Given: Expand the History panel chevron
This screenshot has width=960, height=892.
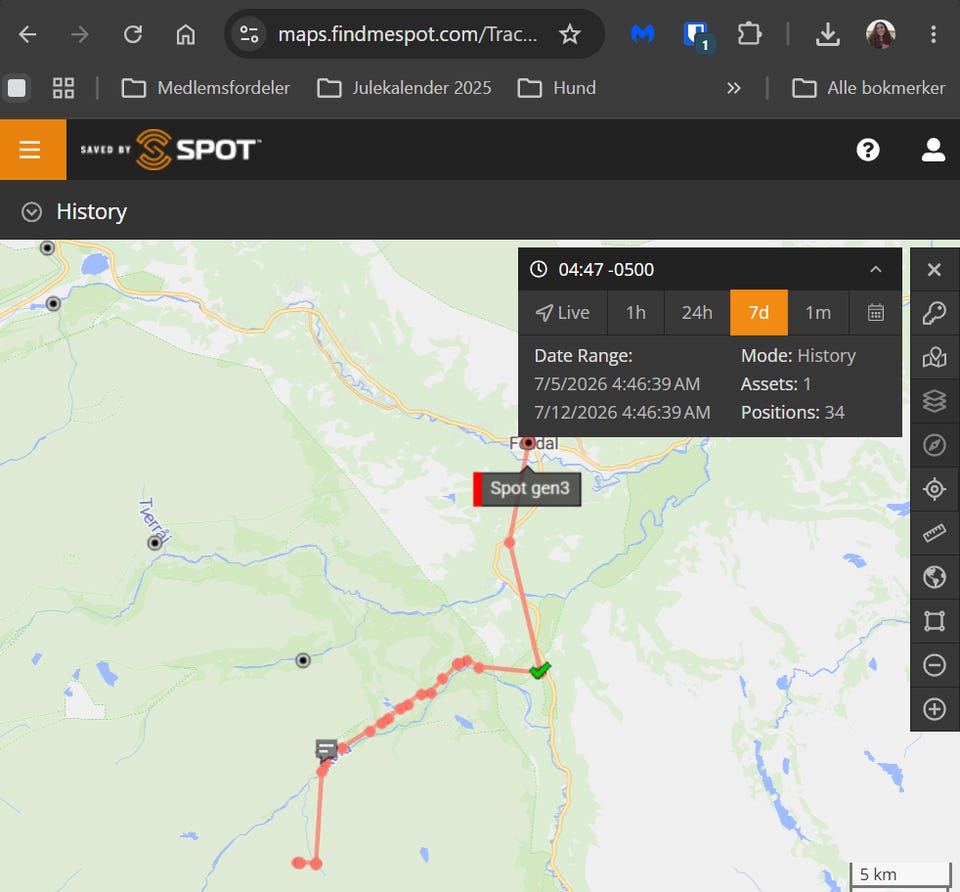Looking at the screenshot, I should (x=31, y=212).
